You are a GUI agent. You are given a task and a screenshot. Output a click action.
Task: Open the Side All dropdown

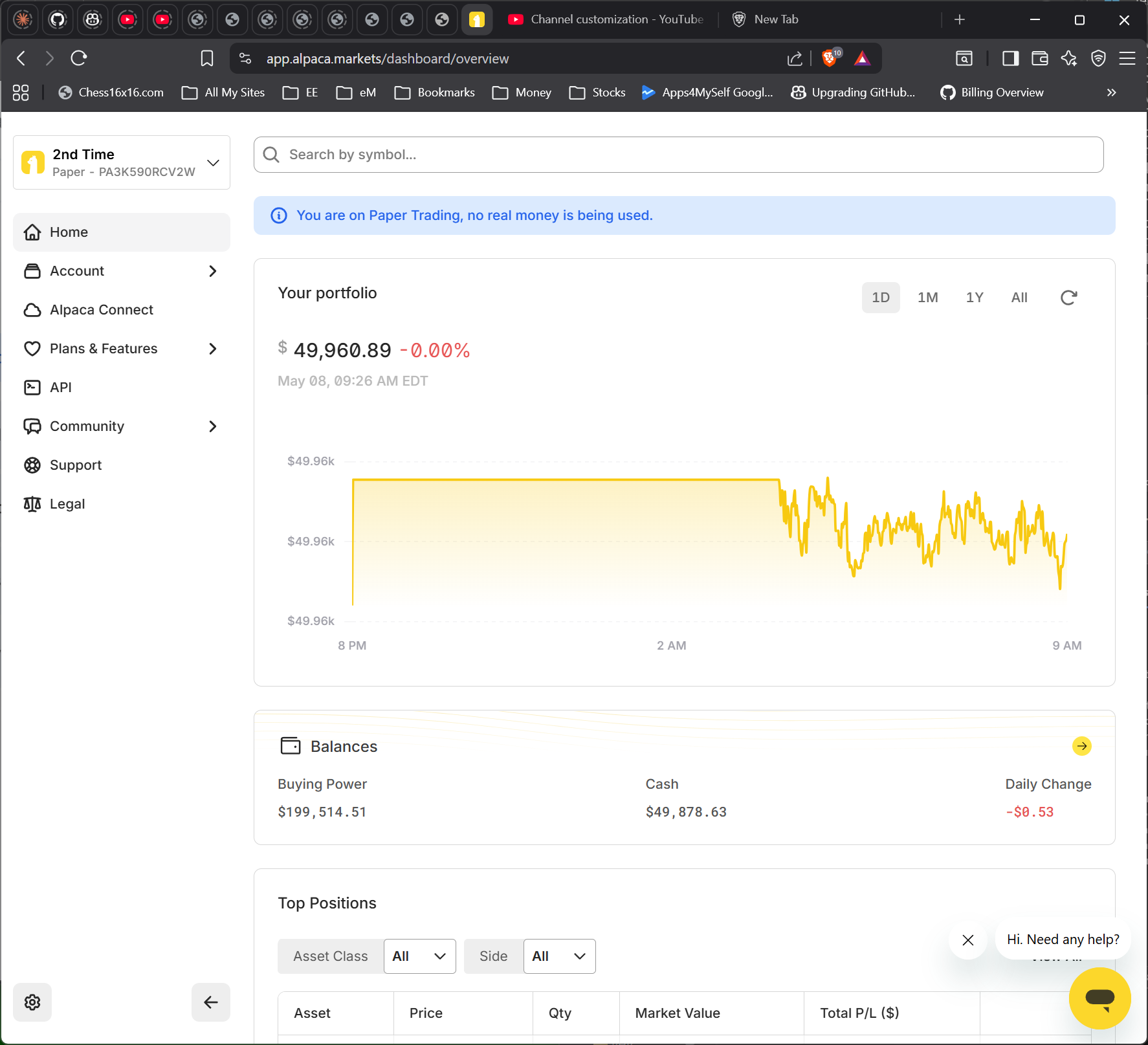(559, 956)
